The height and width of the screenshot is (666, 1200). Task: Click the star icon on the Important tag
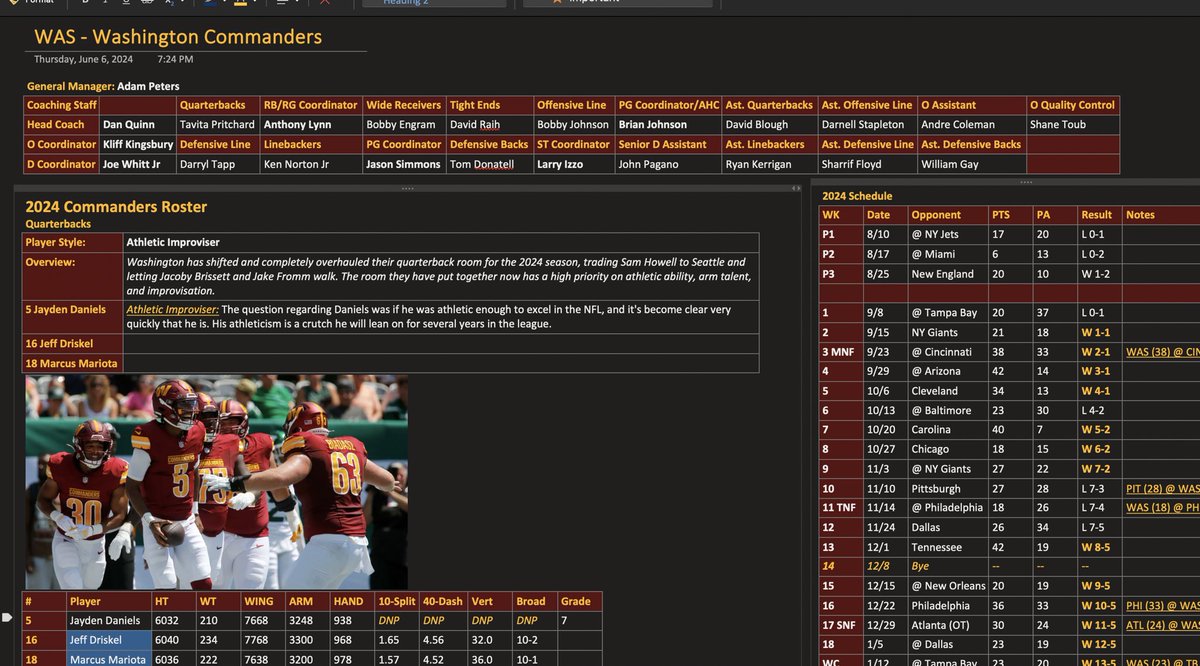557,3
